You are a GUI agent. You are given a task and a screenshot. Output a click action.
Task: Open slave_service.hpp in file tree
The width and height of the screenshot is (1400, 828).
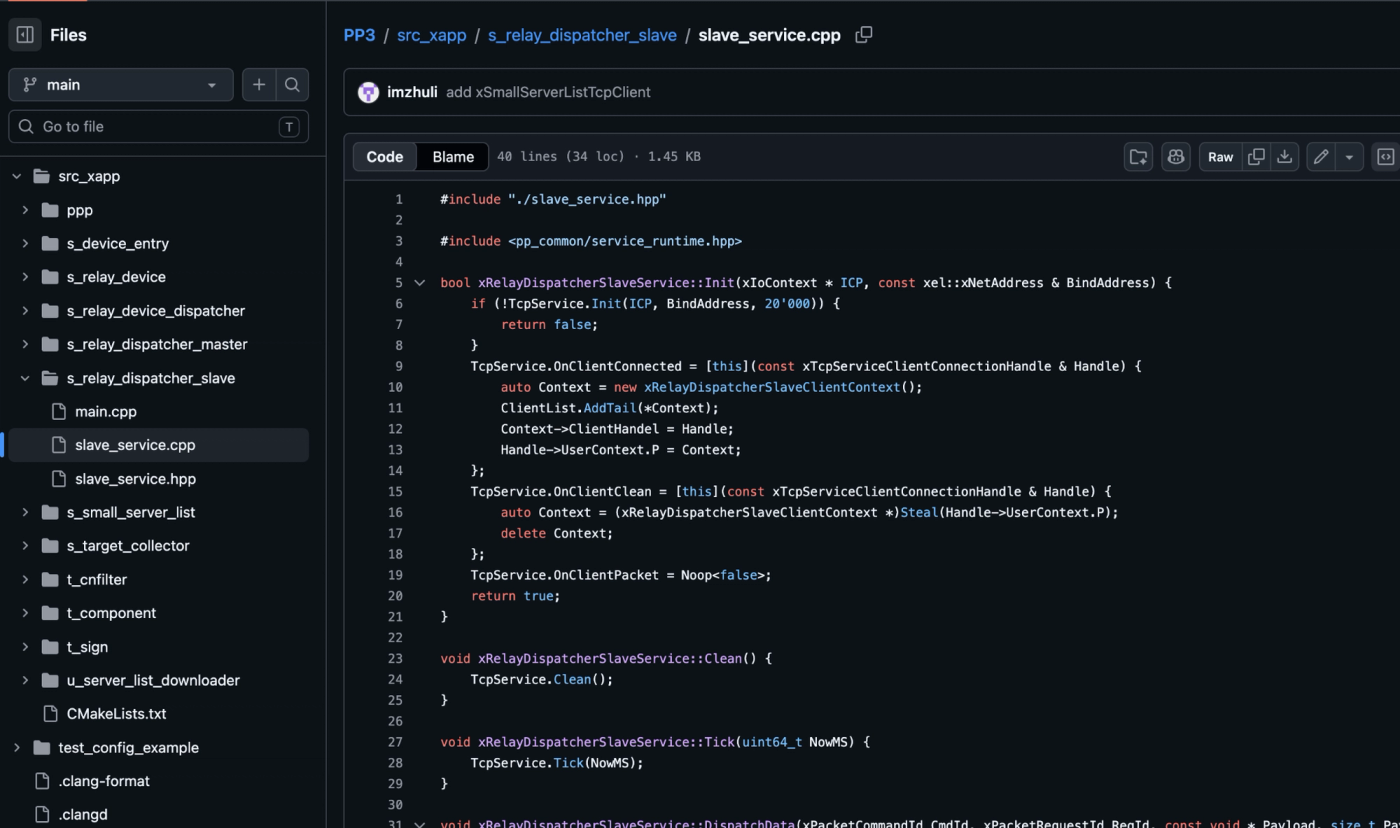pos(135,479)
